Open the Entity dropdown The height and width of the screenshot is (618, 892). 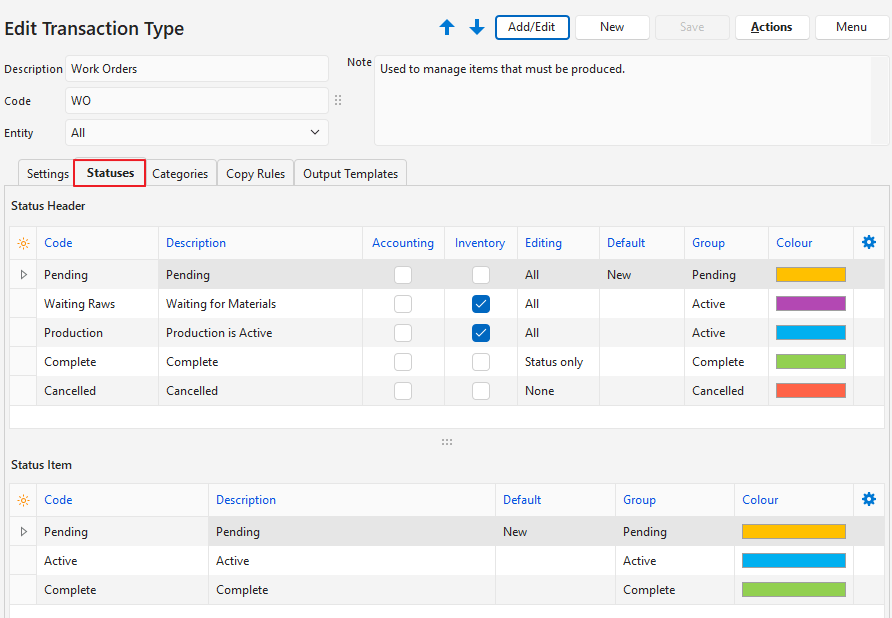(315, 132)
